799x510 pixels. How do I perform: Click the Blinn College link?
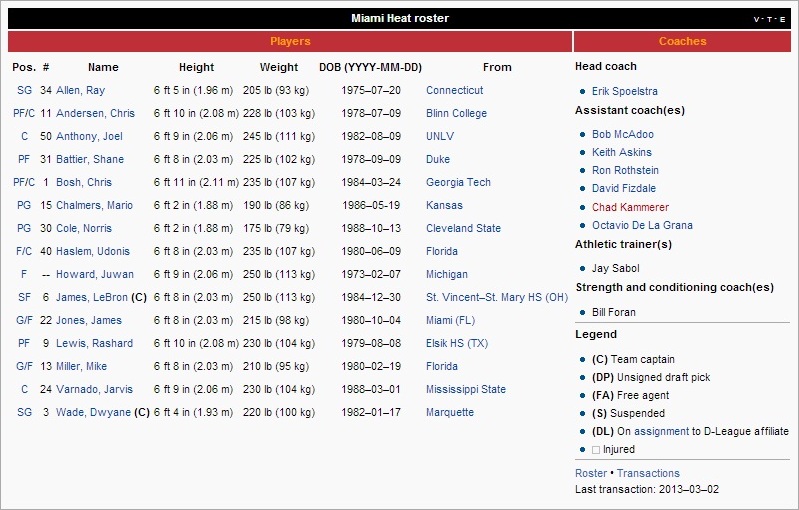[457, 113]
